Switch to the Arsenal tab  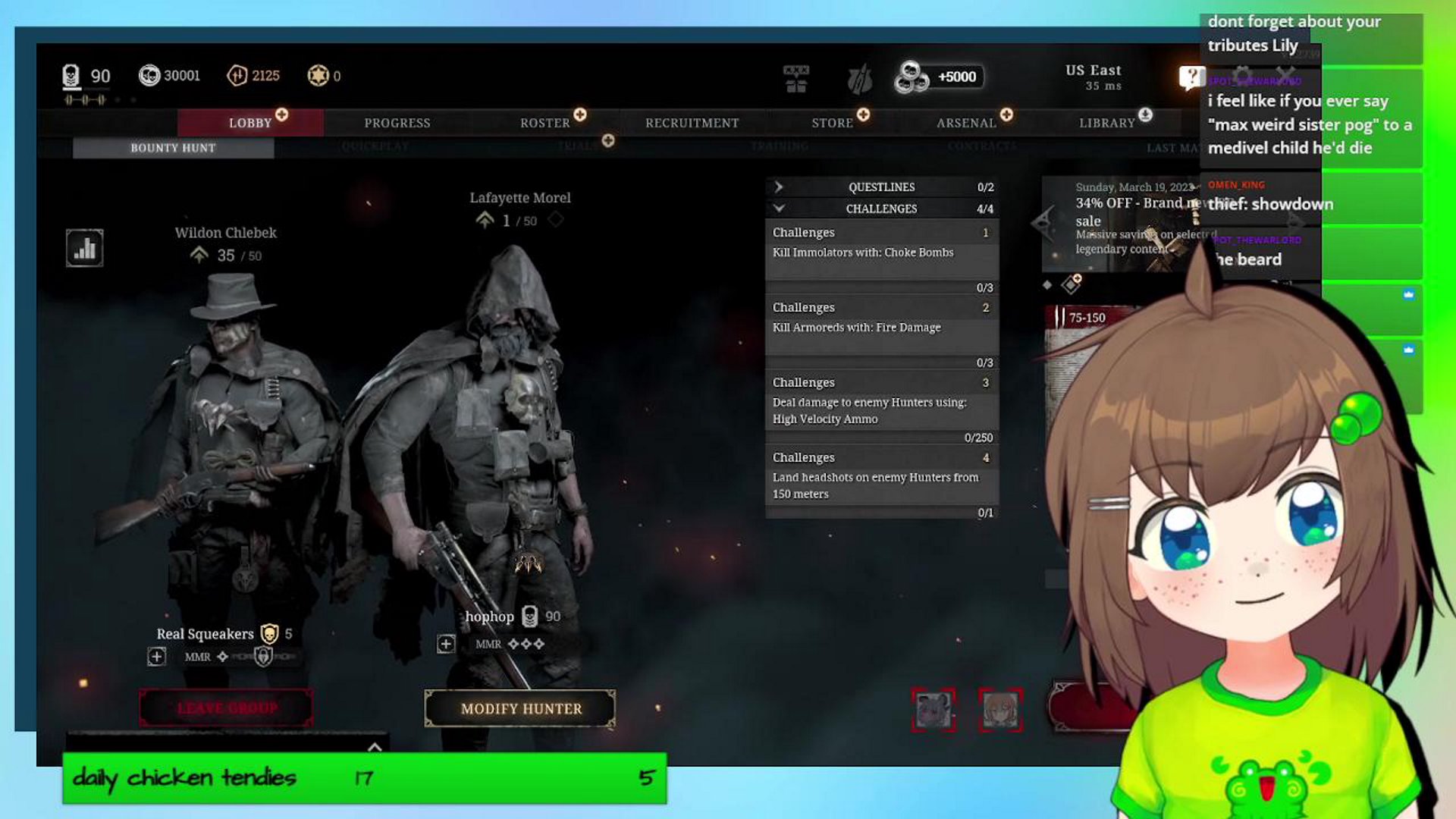coord(965,123)
